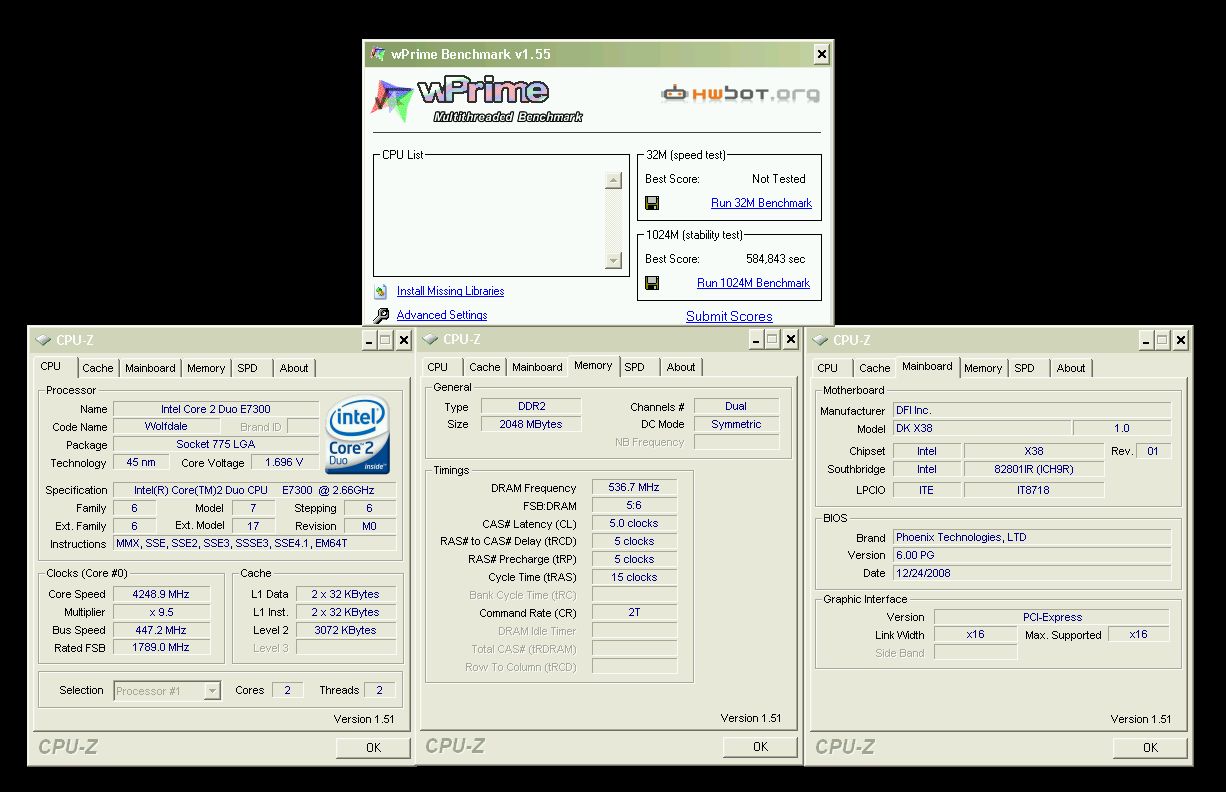Screen dimensions: 1226x792
Task: Click the save icon beside Run 1024M Benchmark
Action: coord(652,283)
